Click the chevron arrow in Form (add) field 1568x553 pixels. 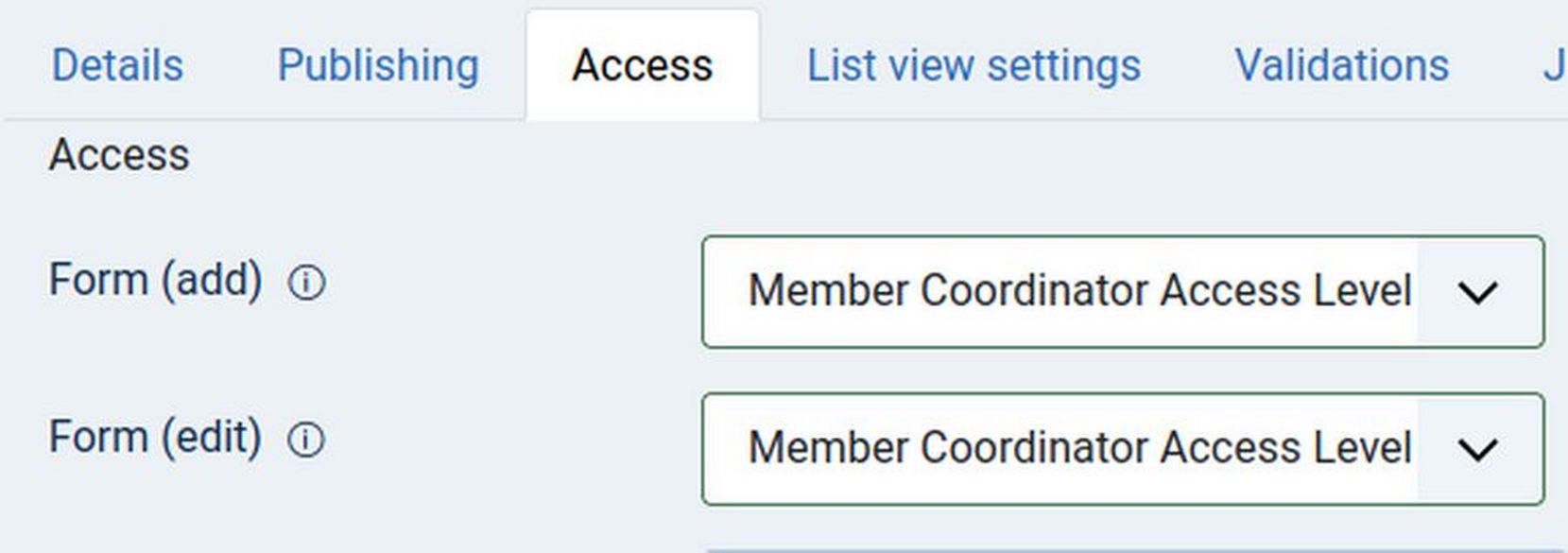(x=1477, y=292)
